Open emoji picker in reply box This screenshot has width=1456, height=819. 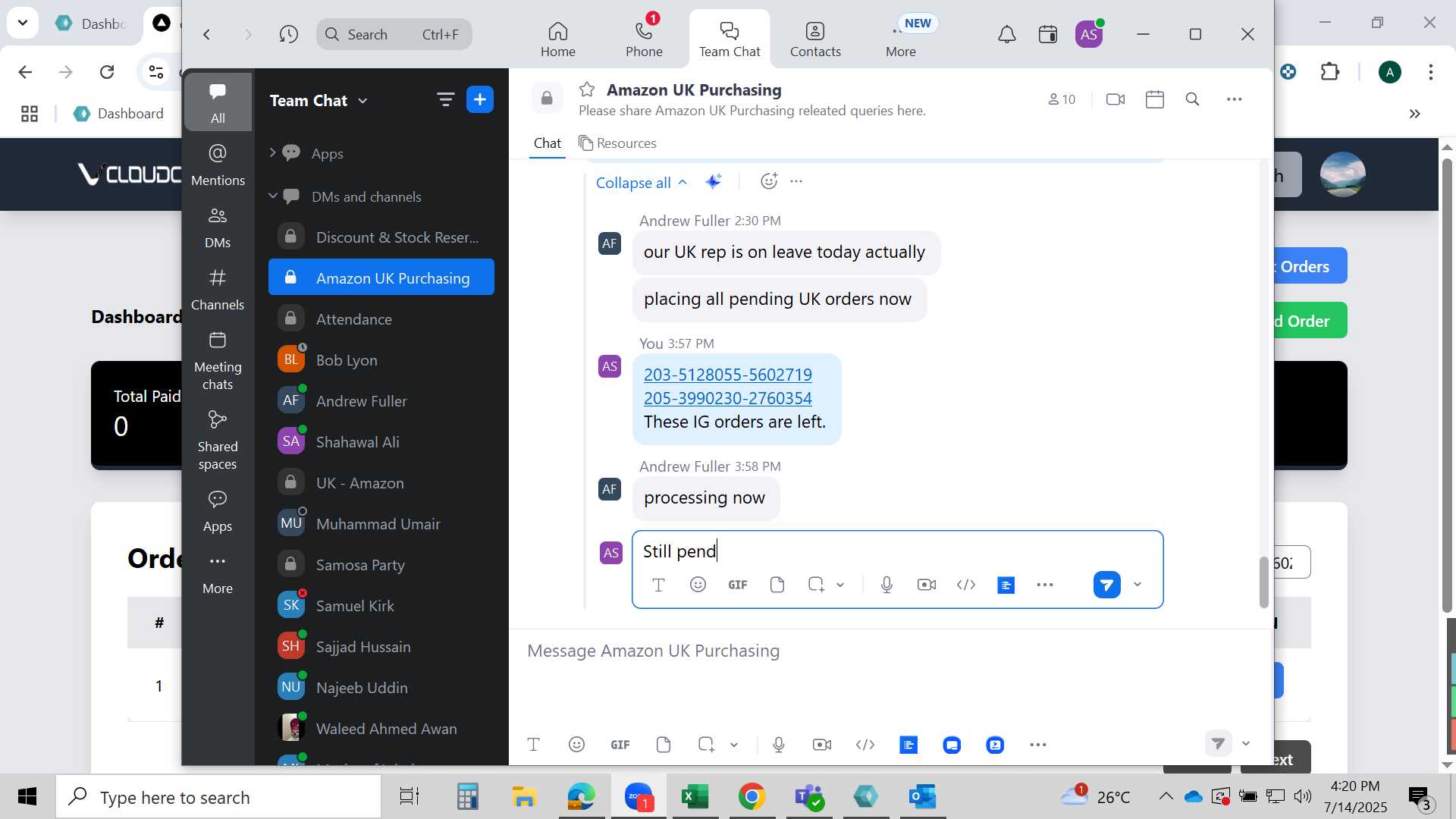coord(698,585)
